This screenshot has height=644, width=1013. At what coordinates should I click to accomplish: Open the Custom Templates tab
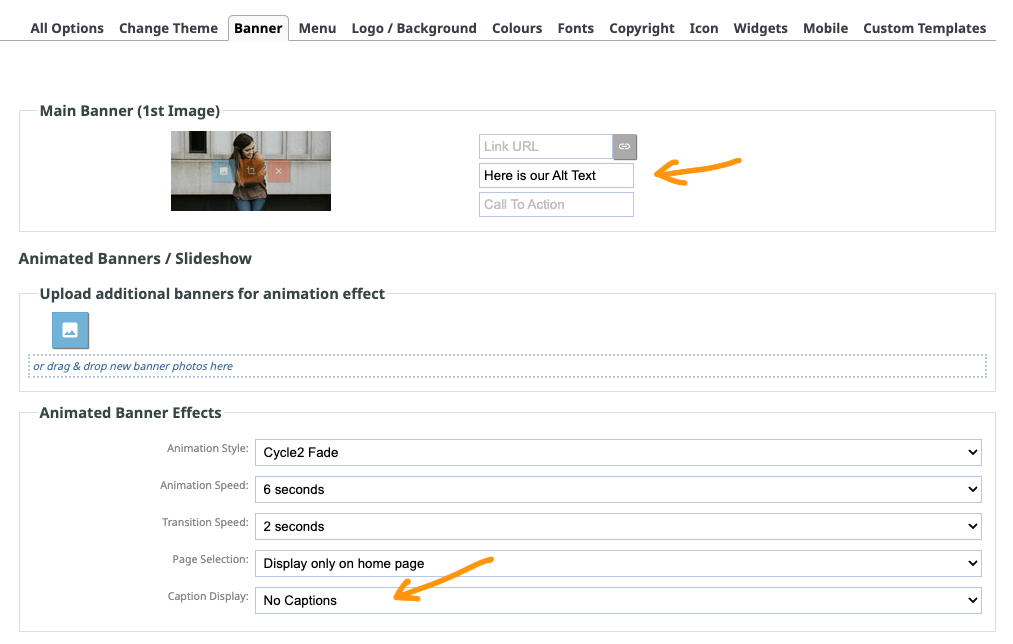(924, 28)
